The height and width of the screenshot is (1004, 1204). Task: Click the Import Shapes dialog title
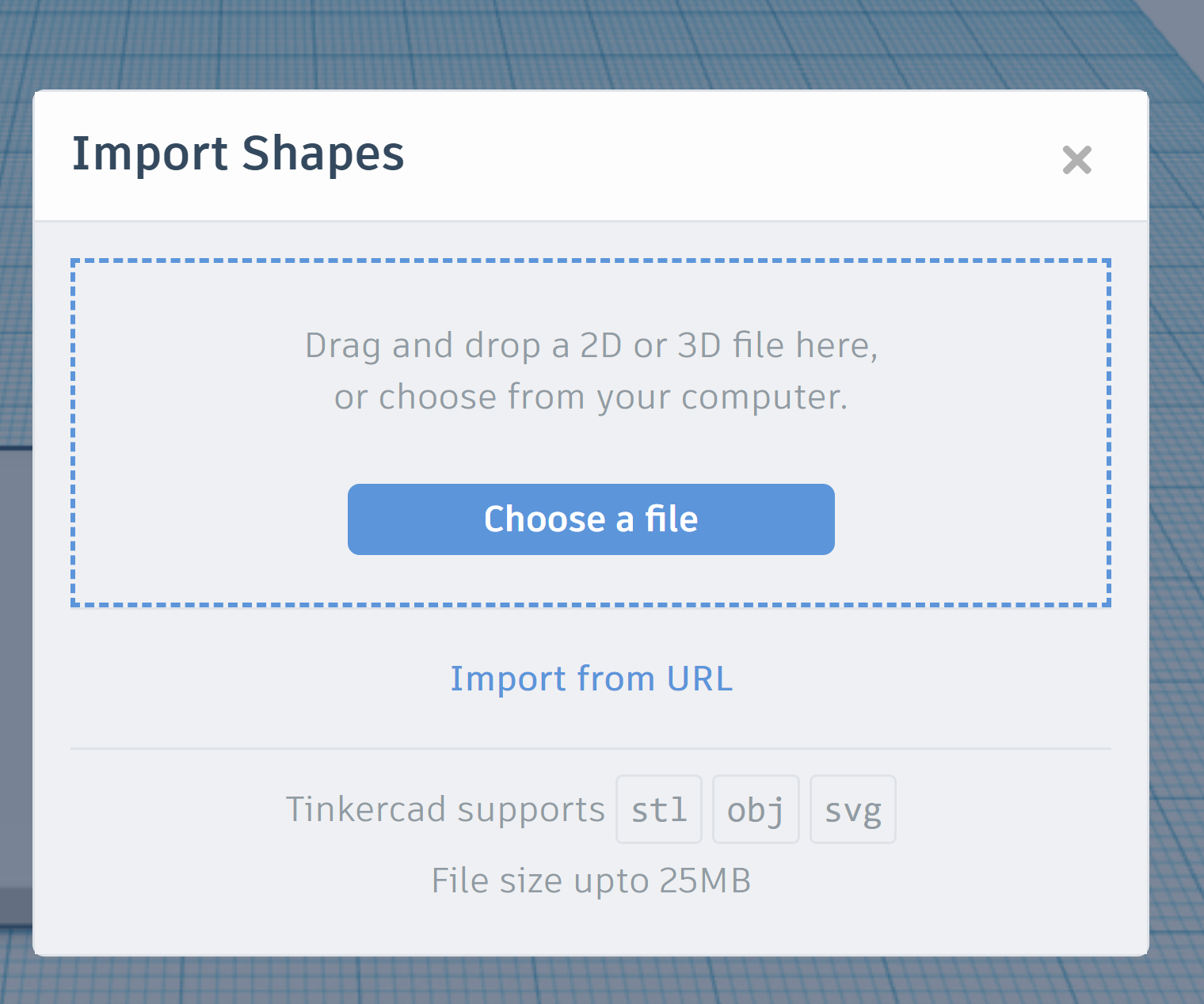tap(238, 154)
